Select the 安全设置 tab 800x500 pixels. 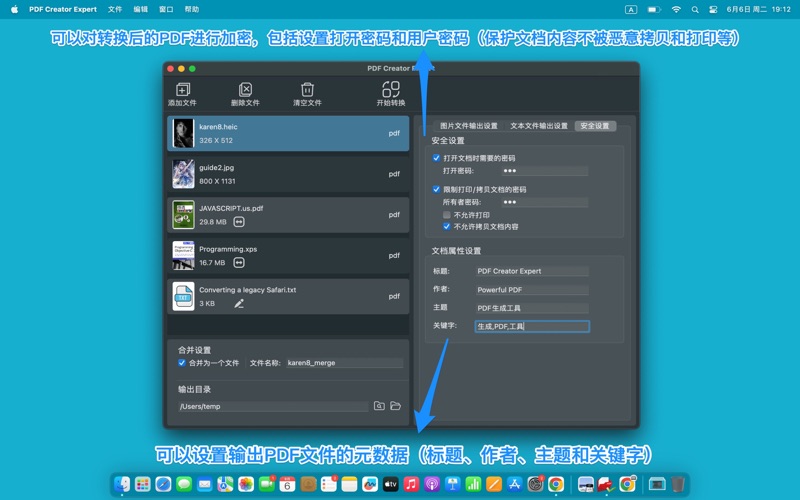[595, 126]
